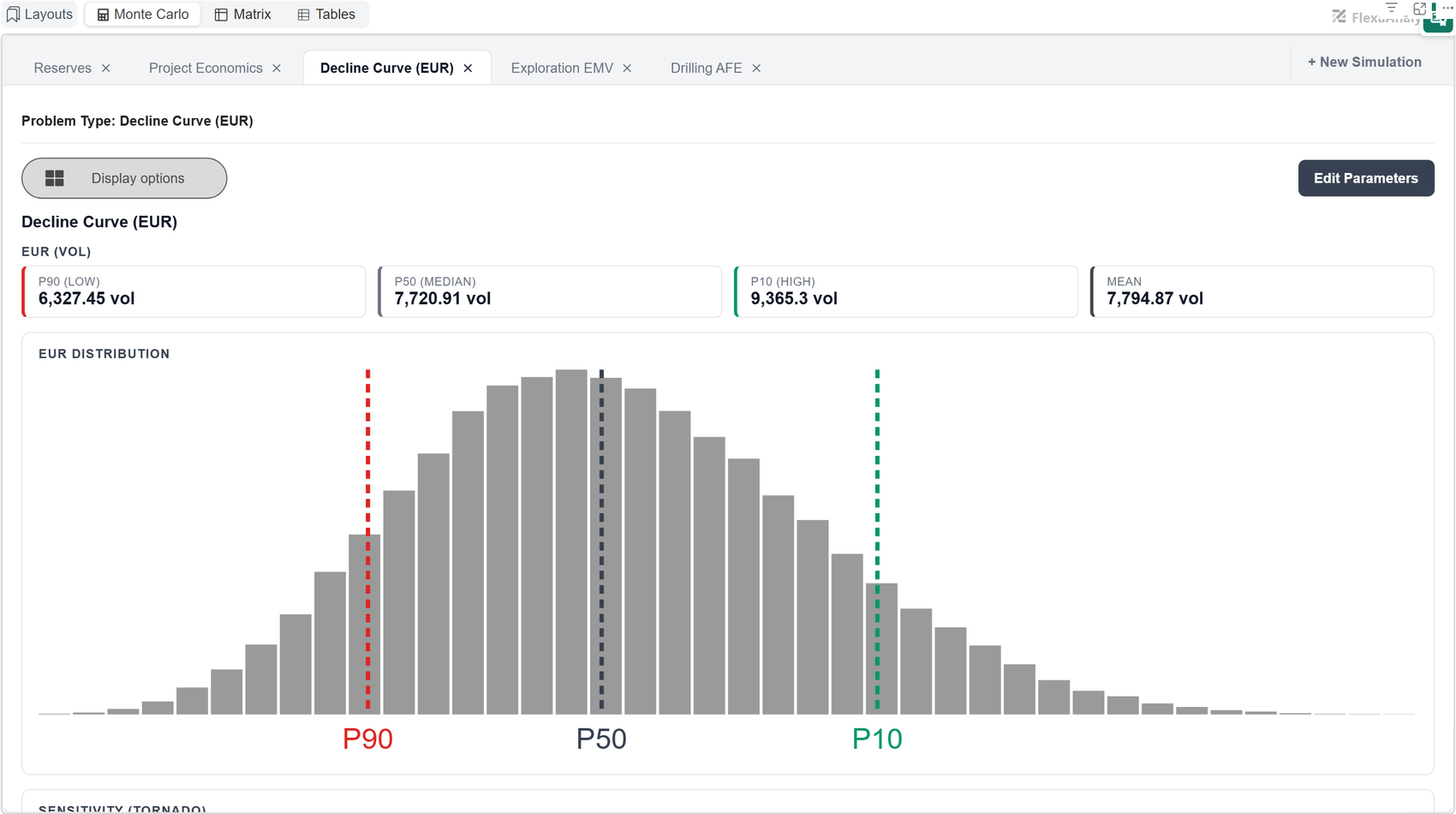Screen dimensions: 1456x814
Task: Close the Drilling AFE tab
Action: (x=756, y=69)
